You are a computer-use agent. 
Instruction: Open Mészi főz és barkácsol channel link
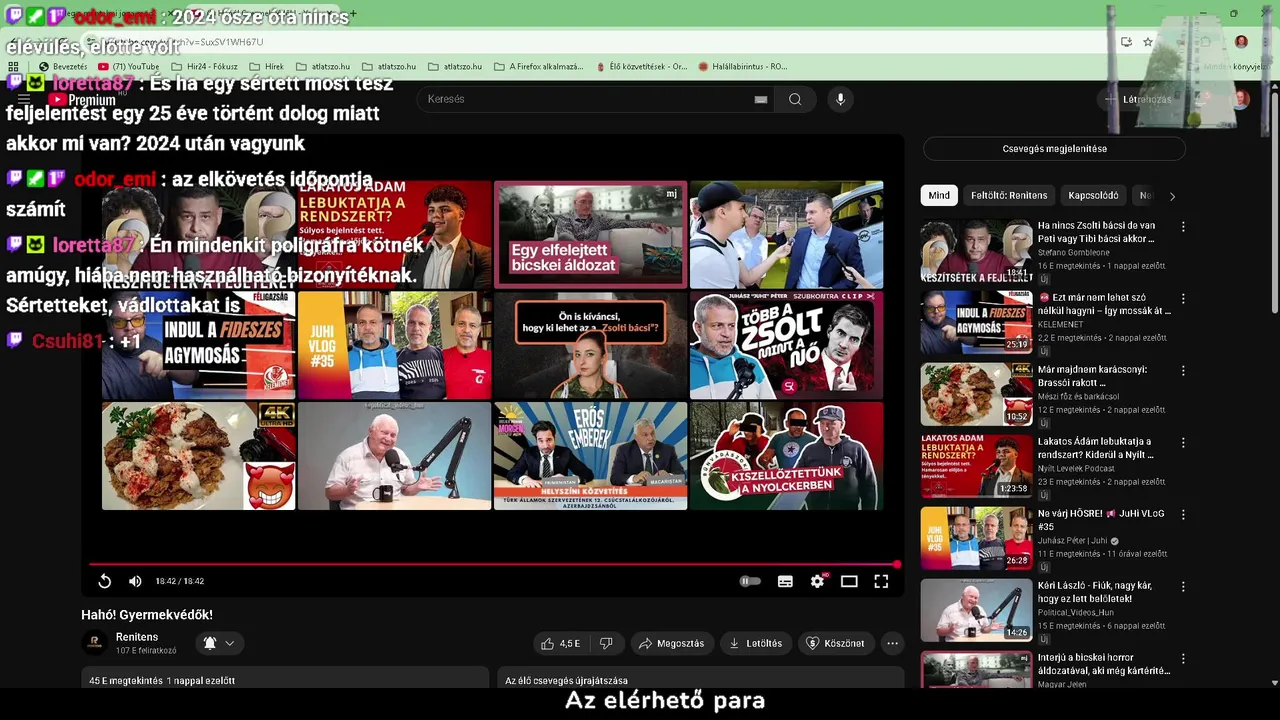pyautogui.click(x=1078, y=396)
